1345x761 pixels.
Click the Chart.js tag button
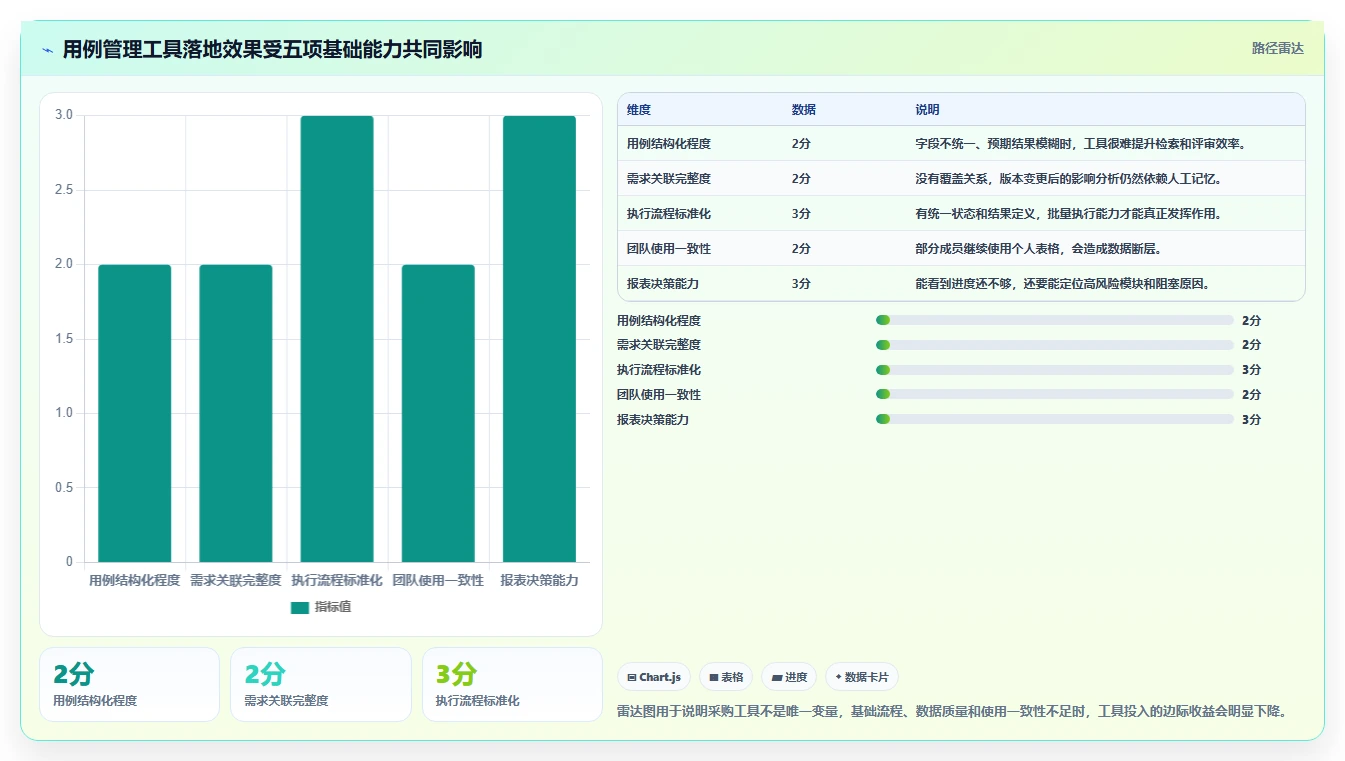(654, 677)
